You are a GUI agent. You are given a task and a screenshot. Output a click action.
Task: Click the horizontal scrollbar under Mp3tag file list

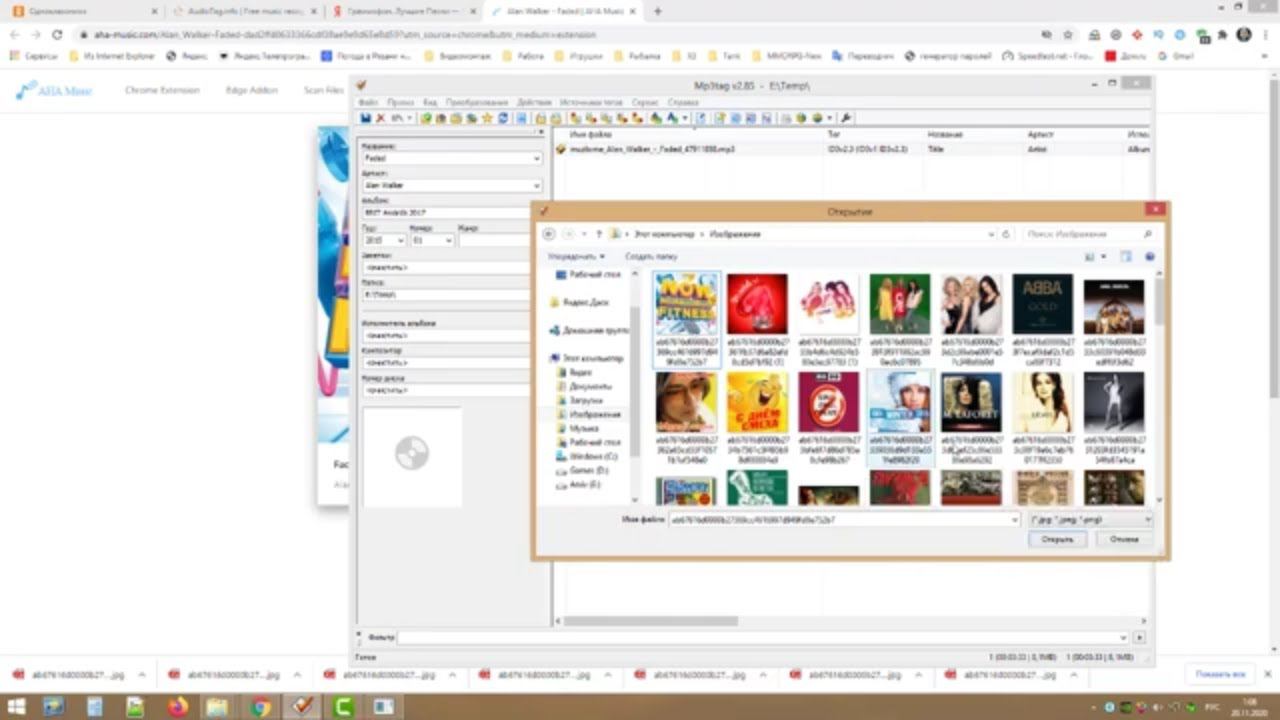pyautogui.click(x=650, y=621)
